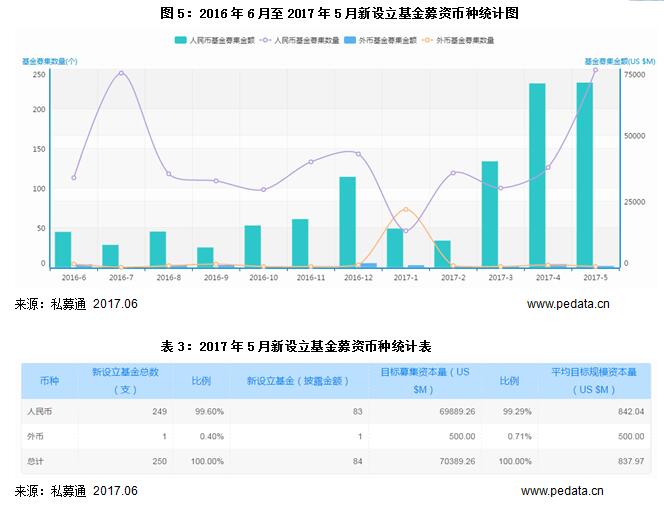The image size is (664, 505).
Task: Click the cell value 842.04
Action: coord(631,411)
